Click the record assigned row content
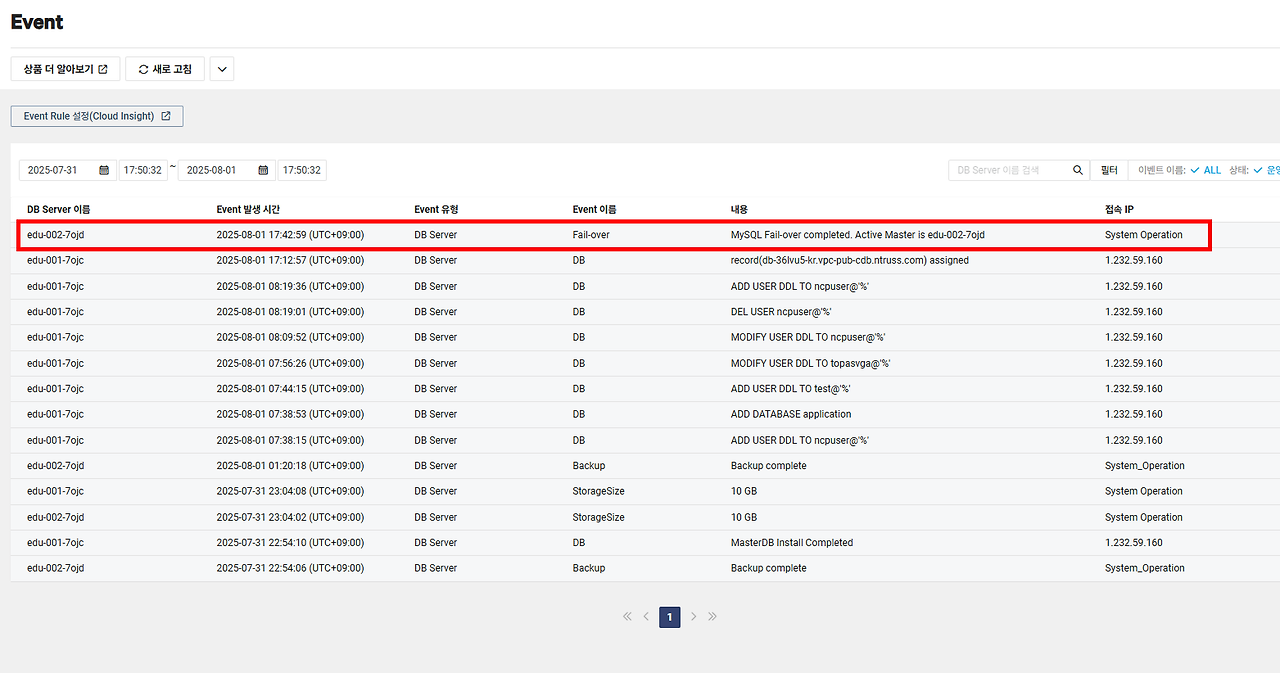 pyautogui.click(x=849, y=260)
